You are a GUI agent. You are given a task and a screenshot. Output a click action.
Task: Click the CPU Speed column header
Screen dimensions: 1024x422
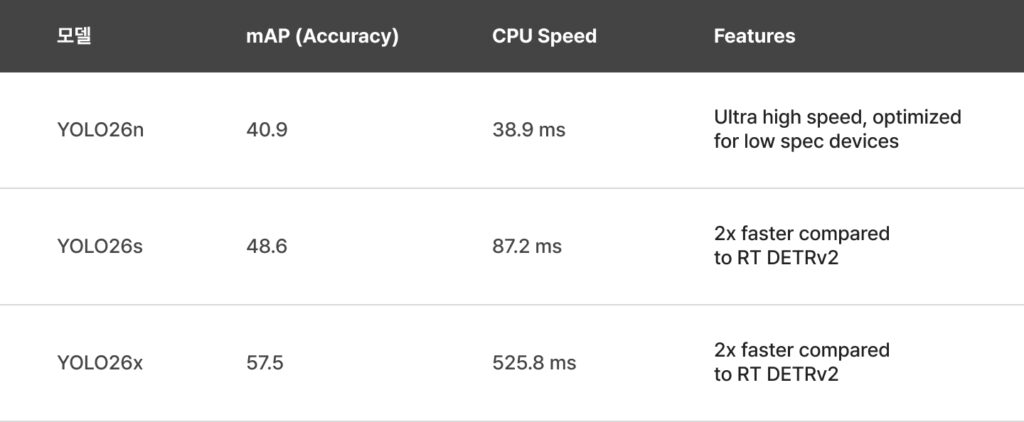coord(544,36)
